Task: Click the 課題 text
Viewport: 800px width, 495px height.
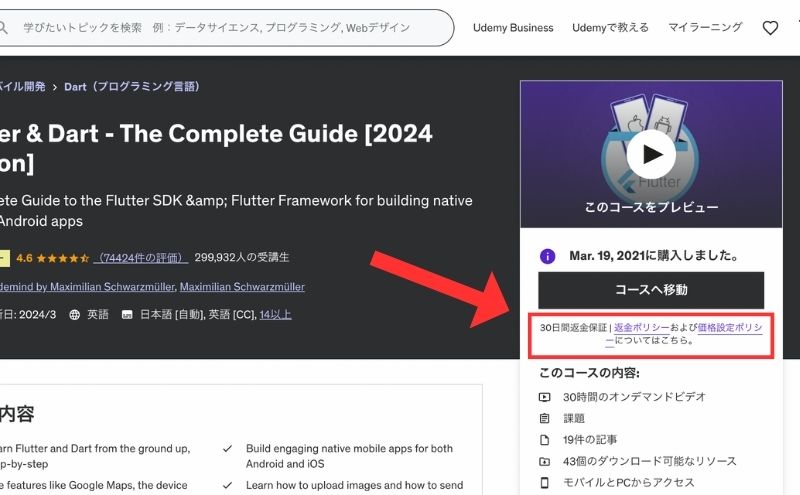Action: (x=573, y=418)
